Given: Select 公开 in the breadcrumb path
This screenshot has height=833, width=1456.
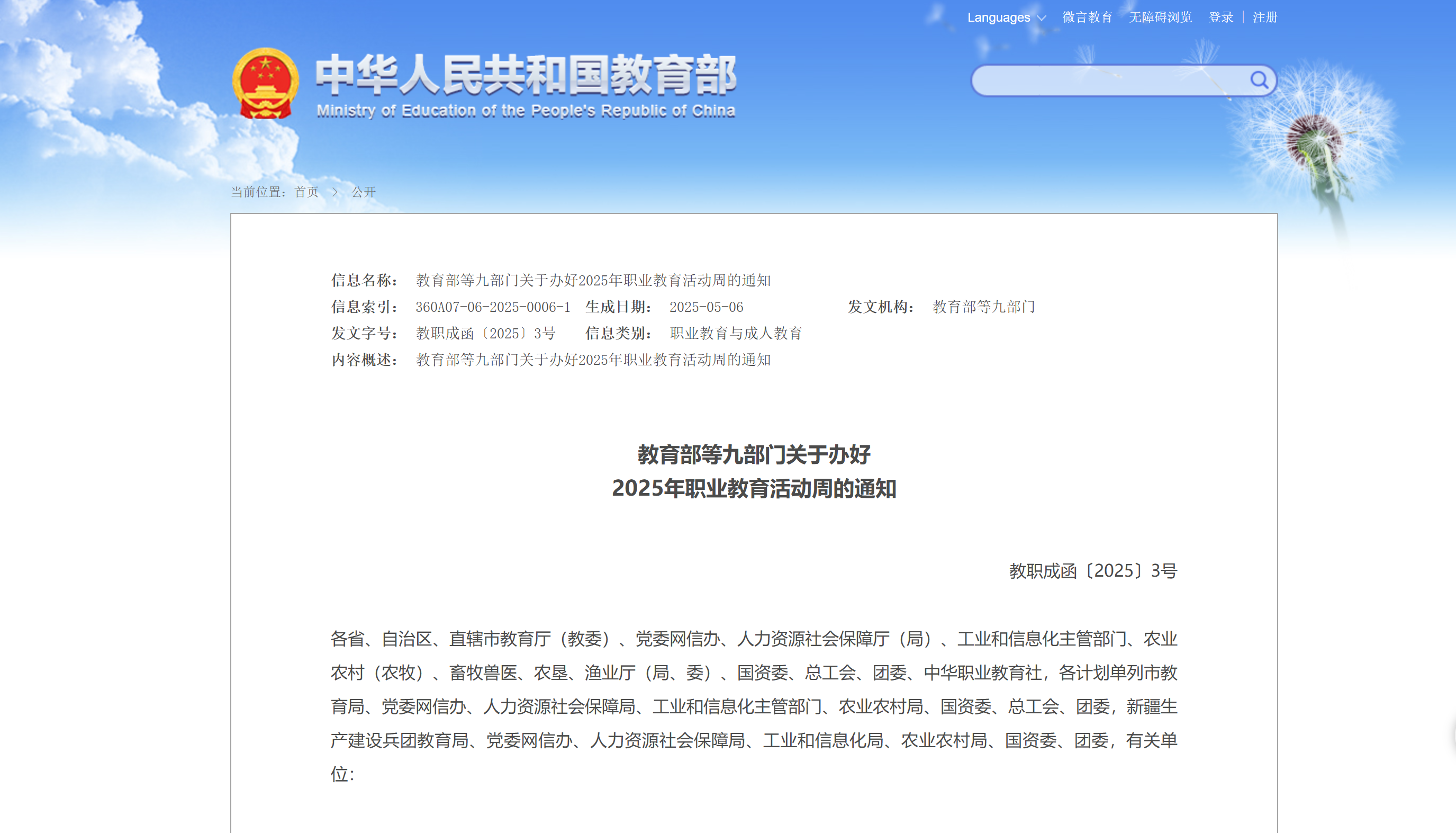Looking at the screenshot, I should pyautogui.click(x=363, y=192).
